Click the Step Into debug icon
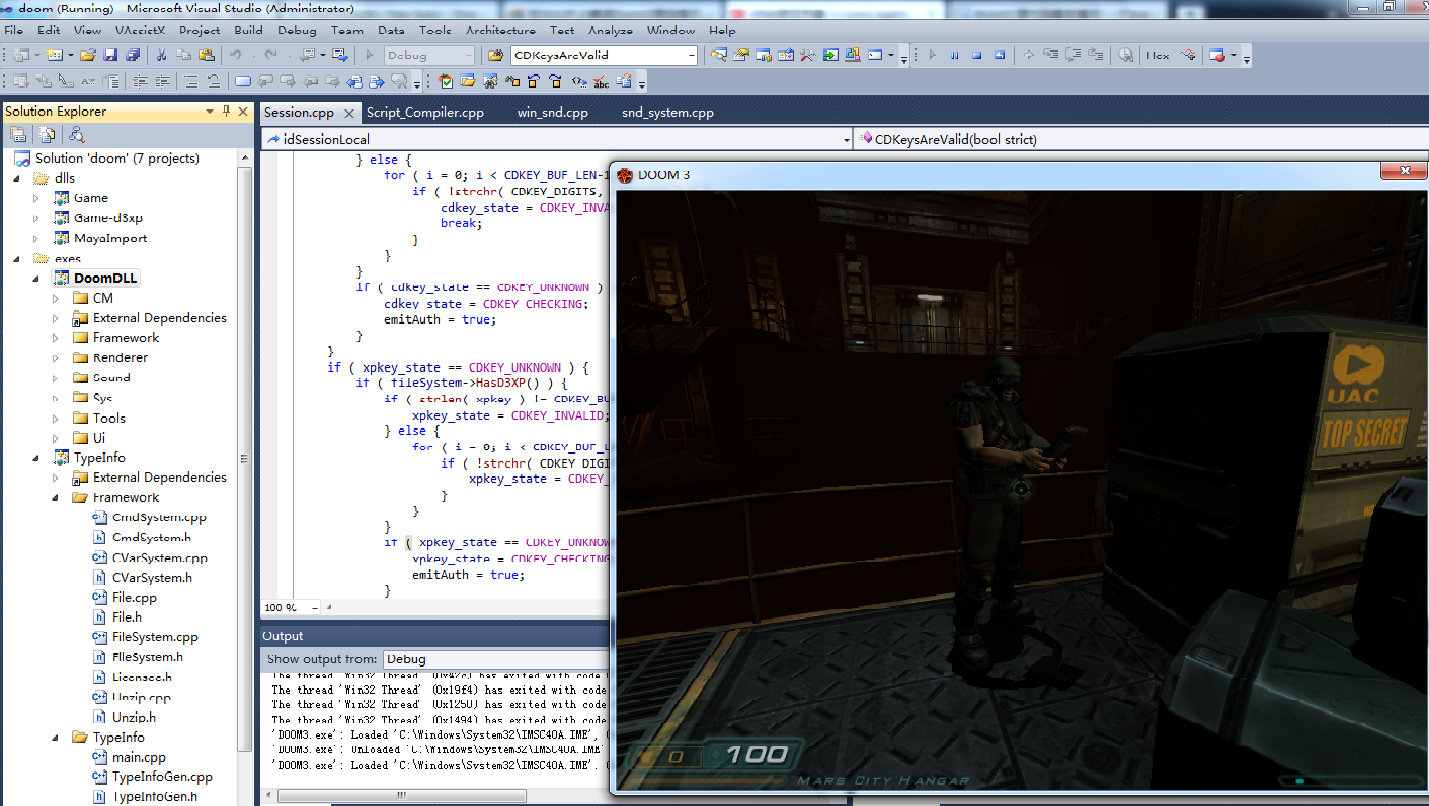Image resolution: width=1429 pixels, height=806 pixels. [1050, 55]
